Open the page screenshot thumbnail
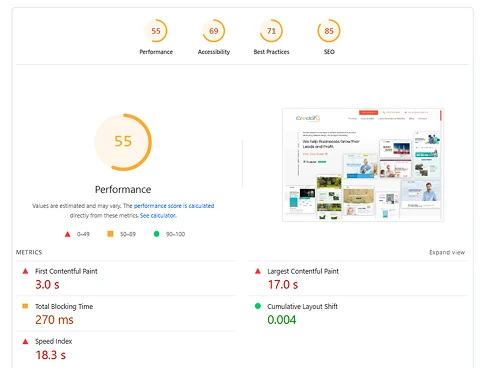This screenshot has height=369, width=481. tap(363, 165)
